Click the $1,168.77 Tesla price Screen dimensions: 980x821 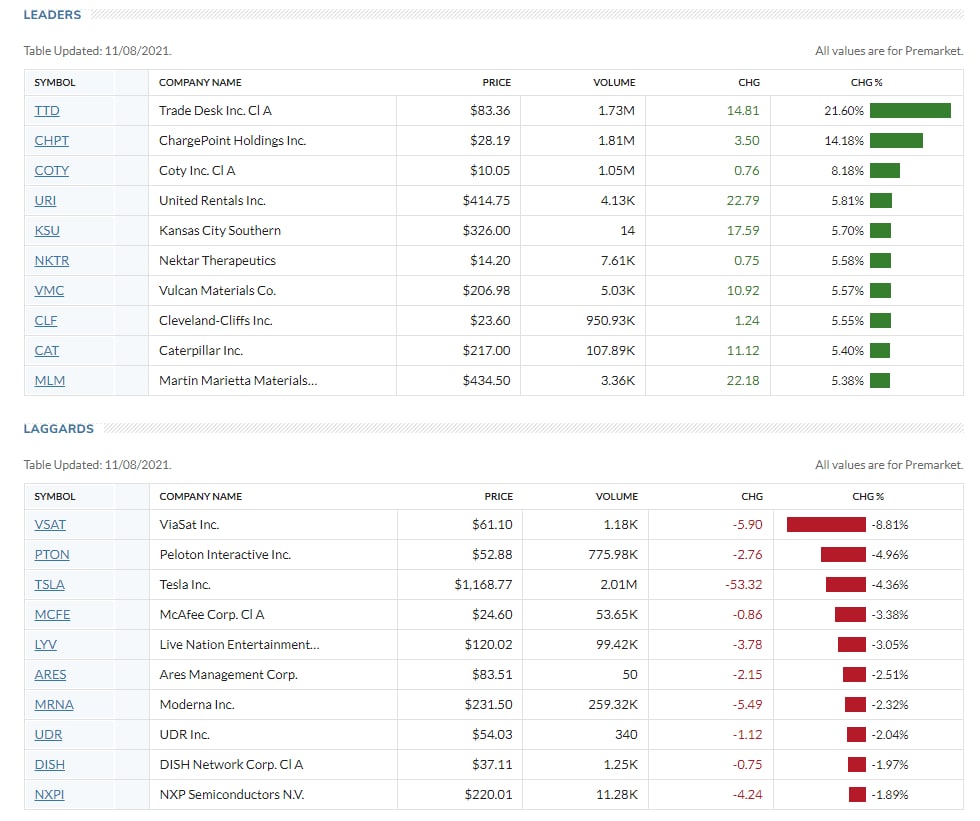click(483, 585)
